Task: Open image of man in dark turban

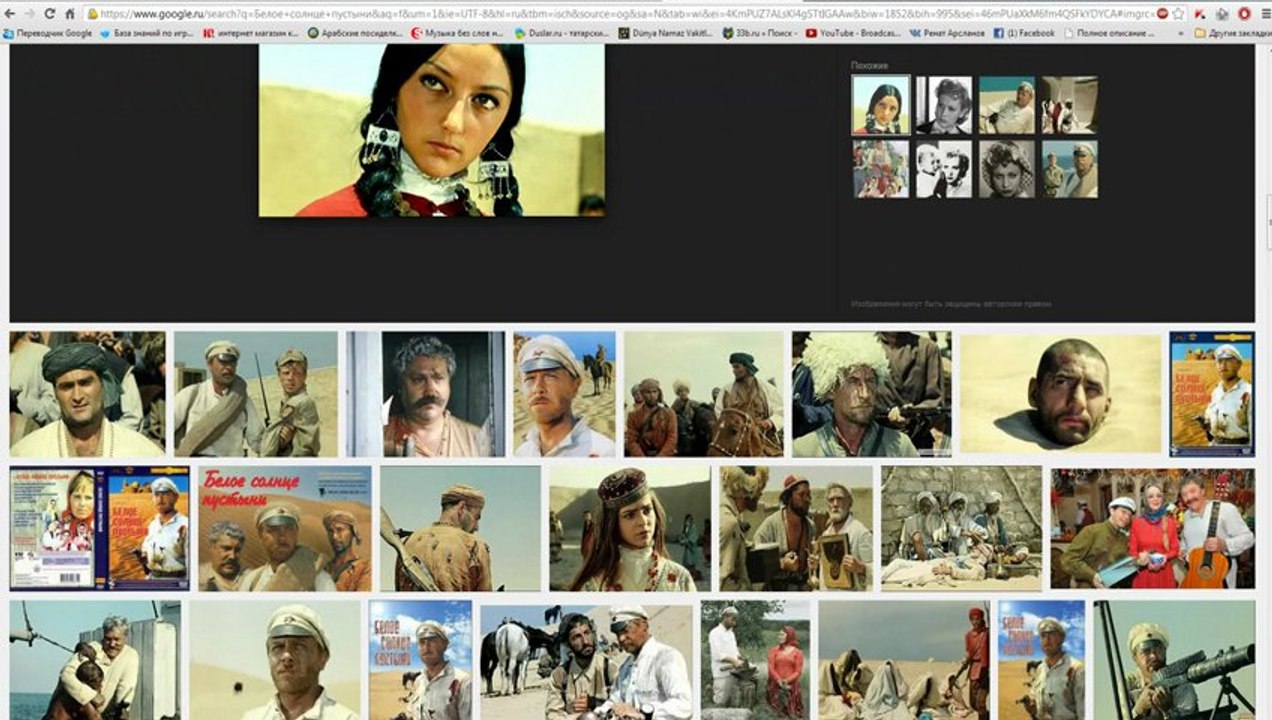Action: point(88,394)
